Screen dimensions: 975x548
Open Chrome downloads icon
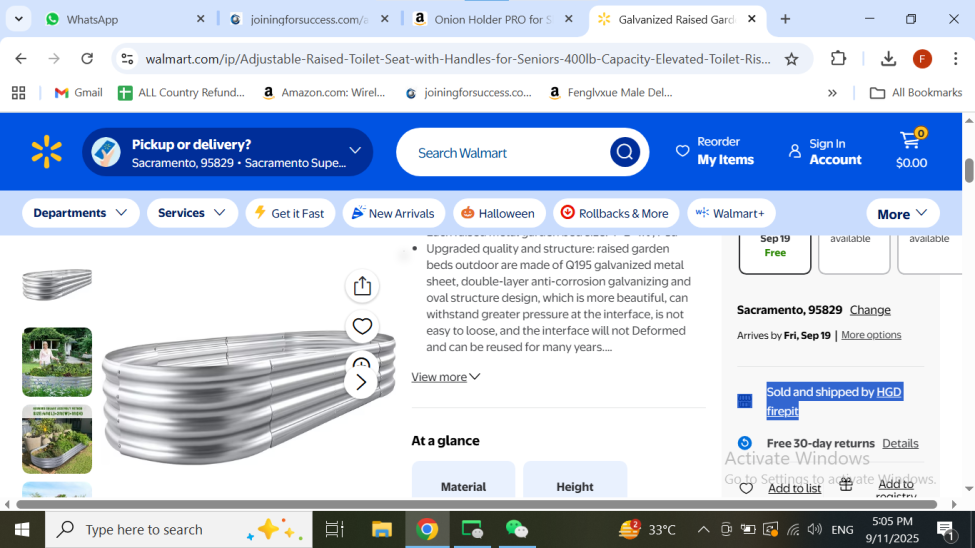coord(888,59)
